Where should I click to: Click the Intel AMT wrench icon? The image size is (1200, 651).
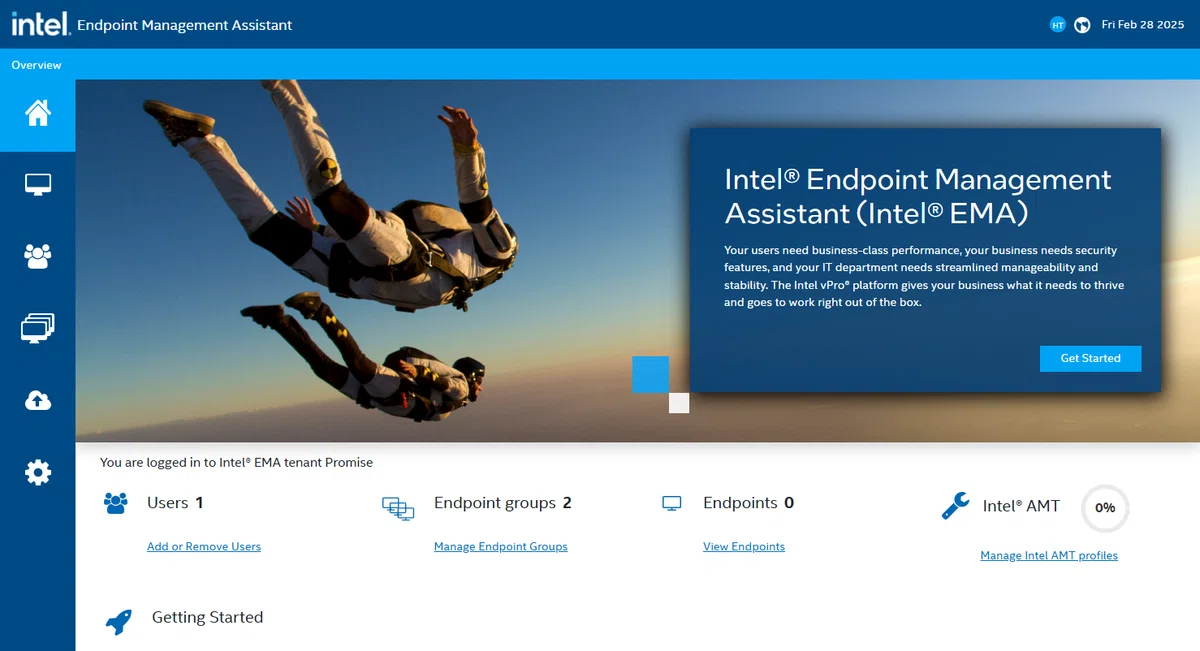pos(955,506)
